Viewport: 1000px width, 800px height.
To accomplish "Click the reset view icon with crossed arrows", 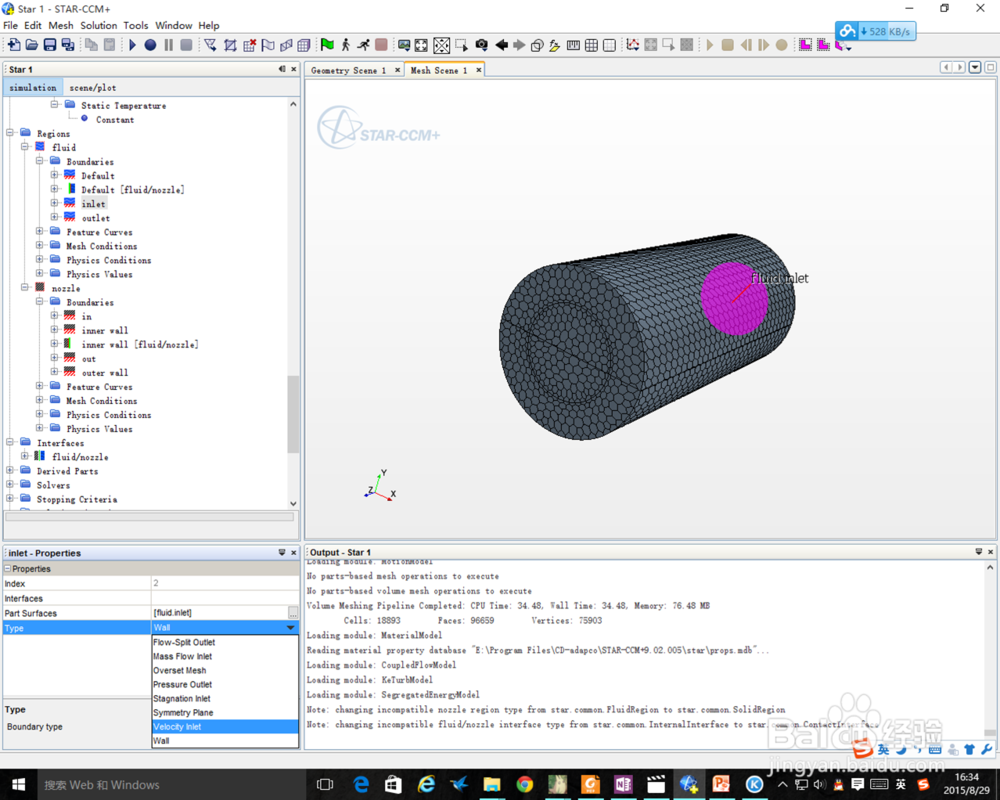I will point(441,45).
